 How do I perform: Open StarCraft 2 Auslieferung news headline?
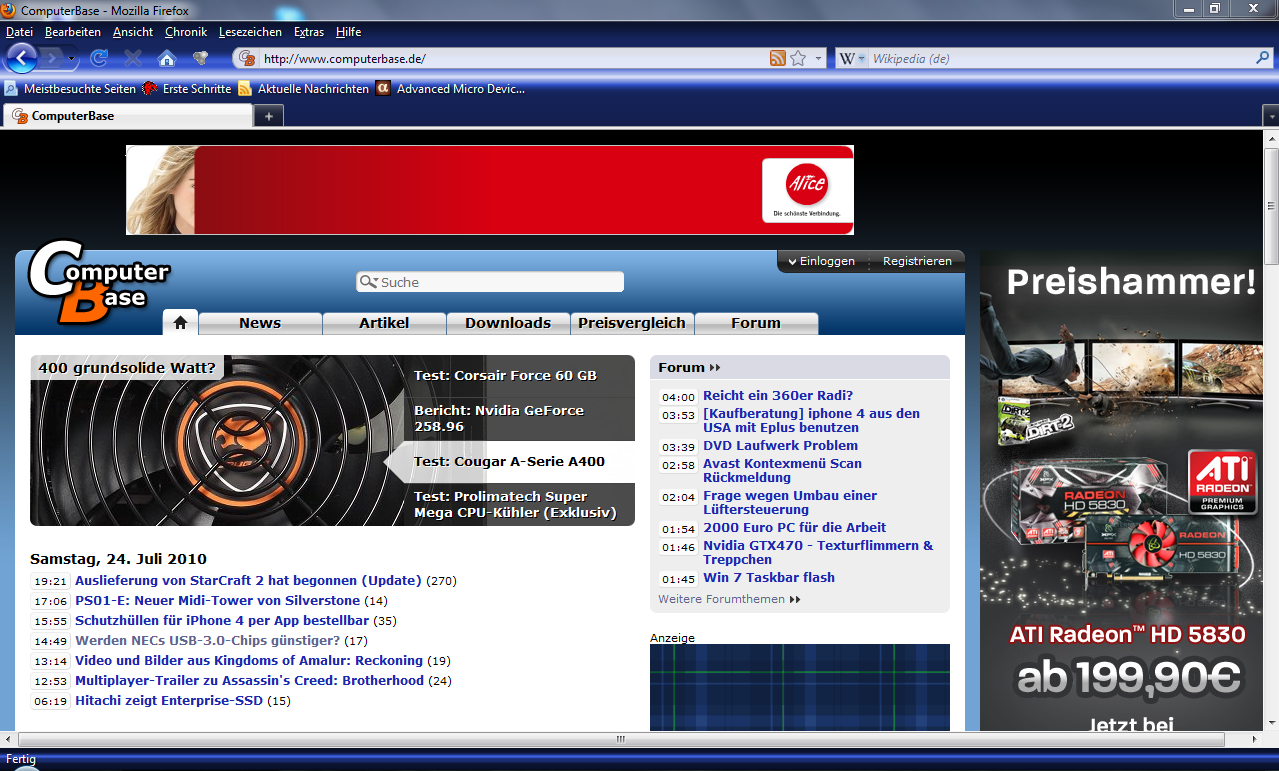[249, 581]
